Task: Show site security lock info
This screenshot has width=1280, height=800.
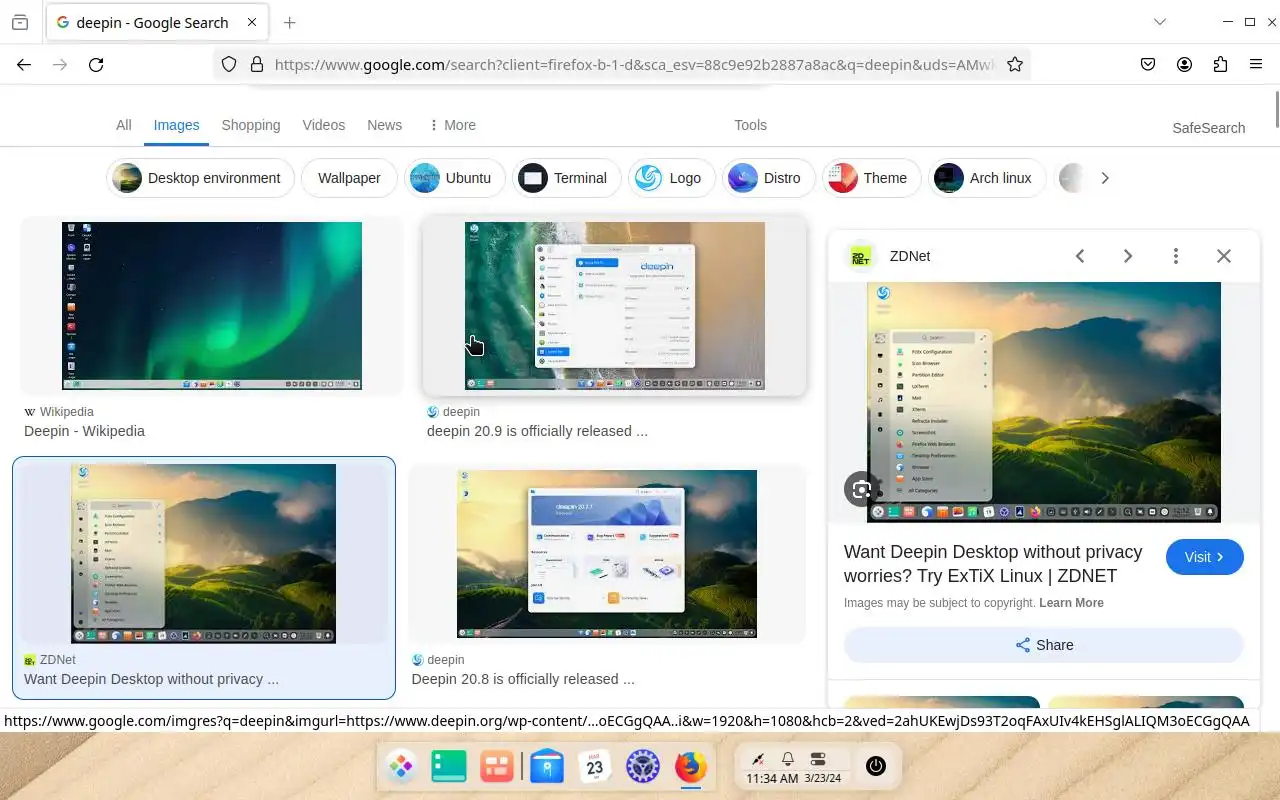Action: point(256,64)
